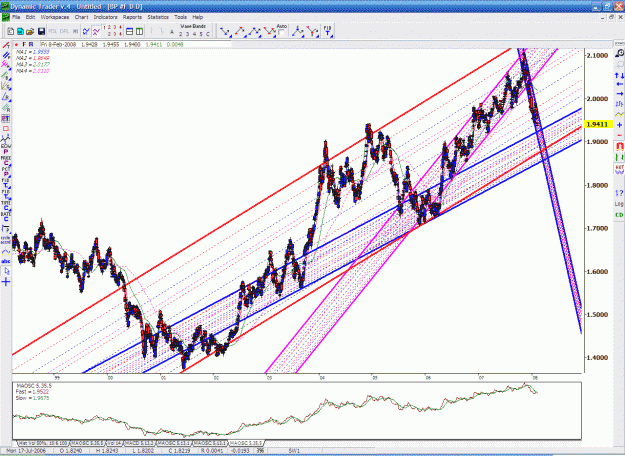Click the red dot indicator above chart
Image resolution: width=625 pixels, height=456 pixels.
(x=16, y=45)
